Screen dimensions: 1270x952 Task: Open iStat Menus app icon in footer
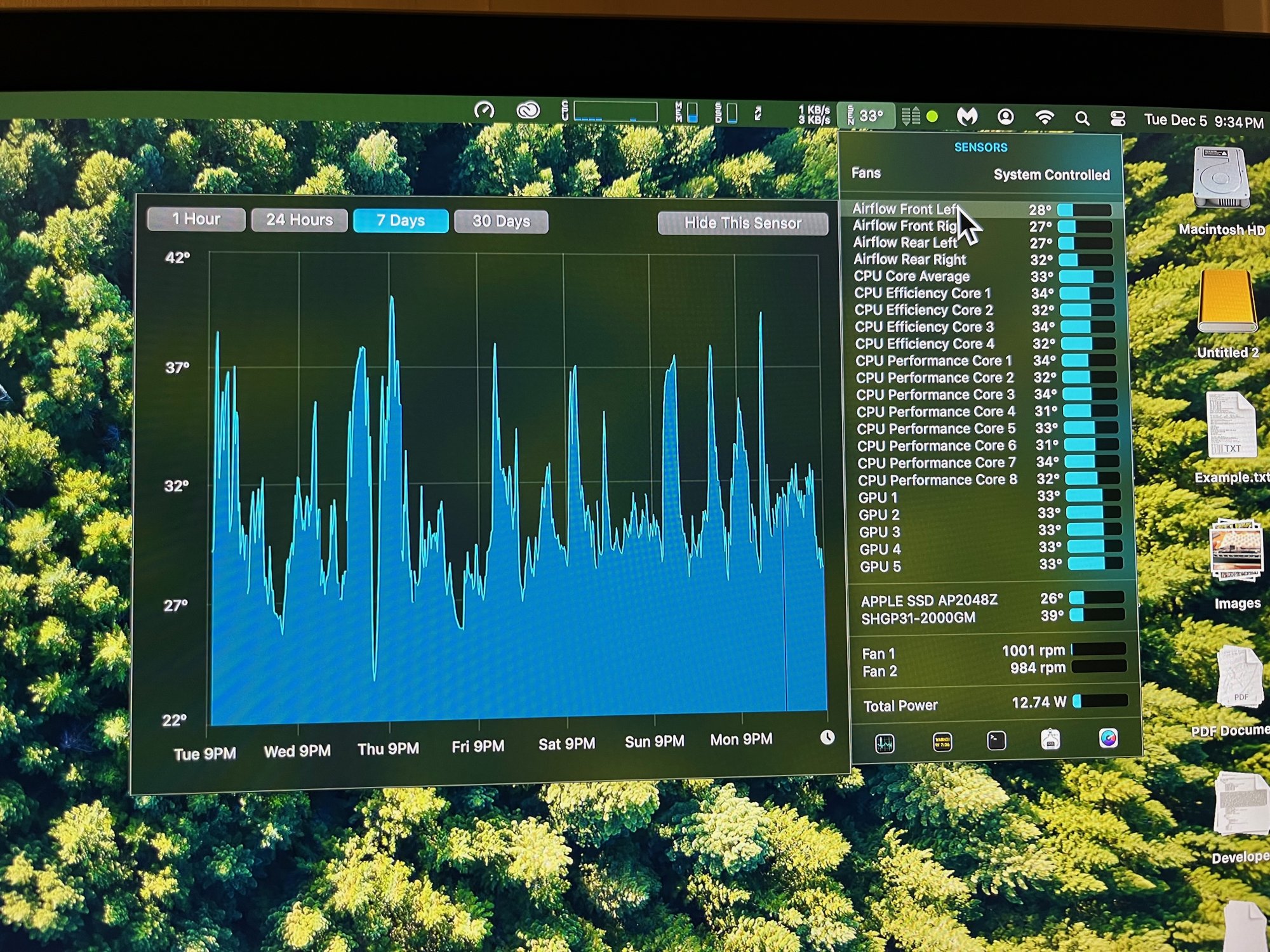tap(1108, 738)
